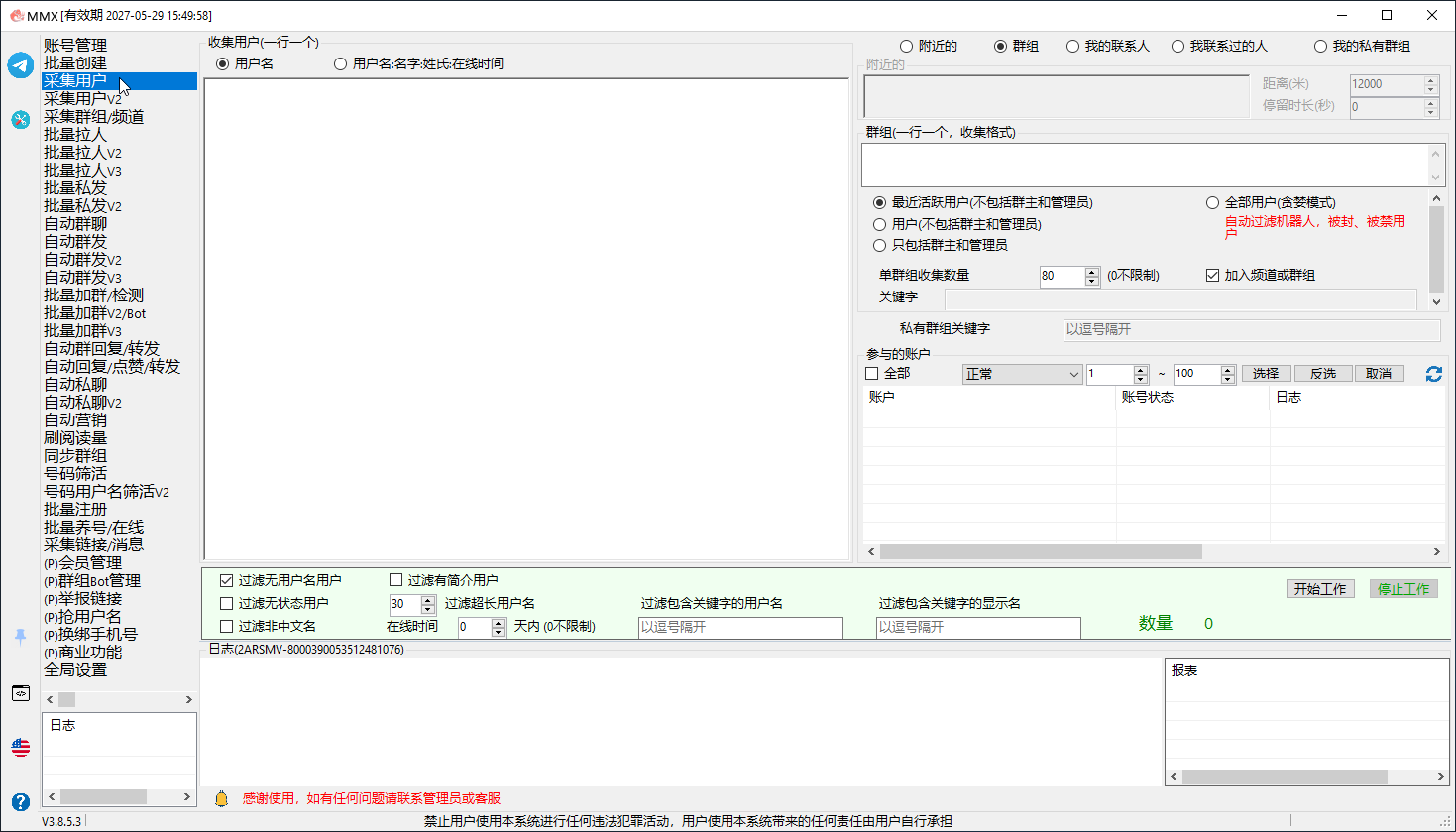Click the 选择 accounts button
The height and width of the screenshot is (832, 1456).
[1266, 374]
